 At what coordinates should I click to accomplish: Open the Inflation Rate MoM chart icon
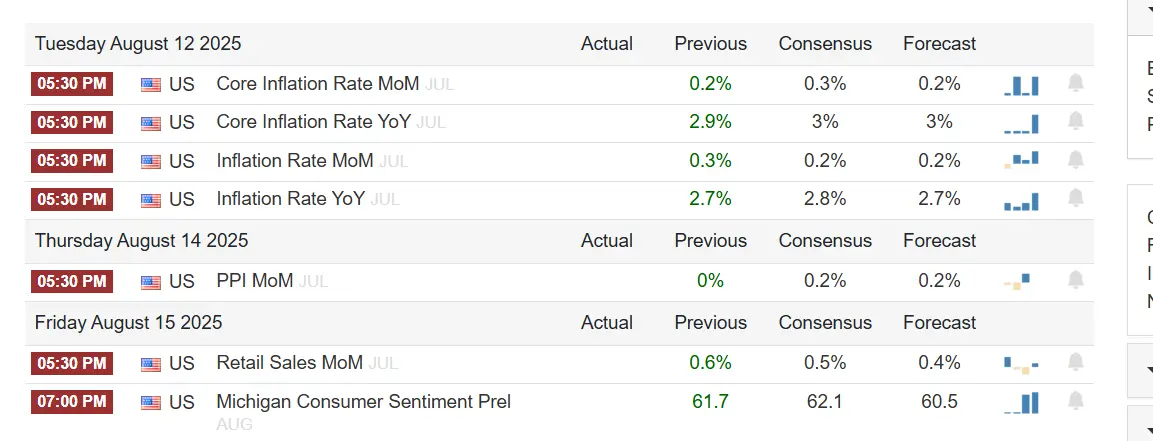(x=1021, y=160)
